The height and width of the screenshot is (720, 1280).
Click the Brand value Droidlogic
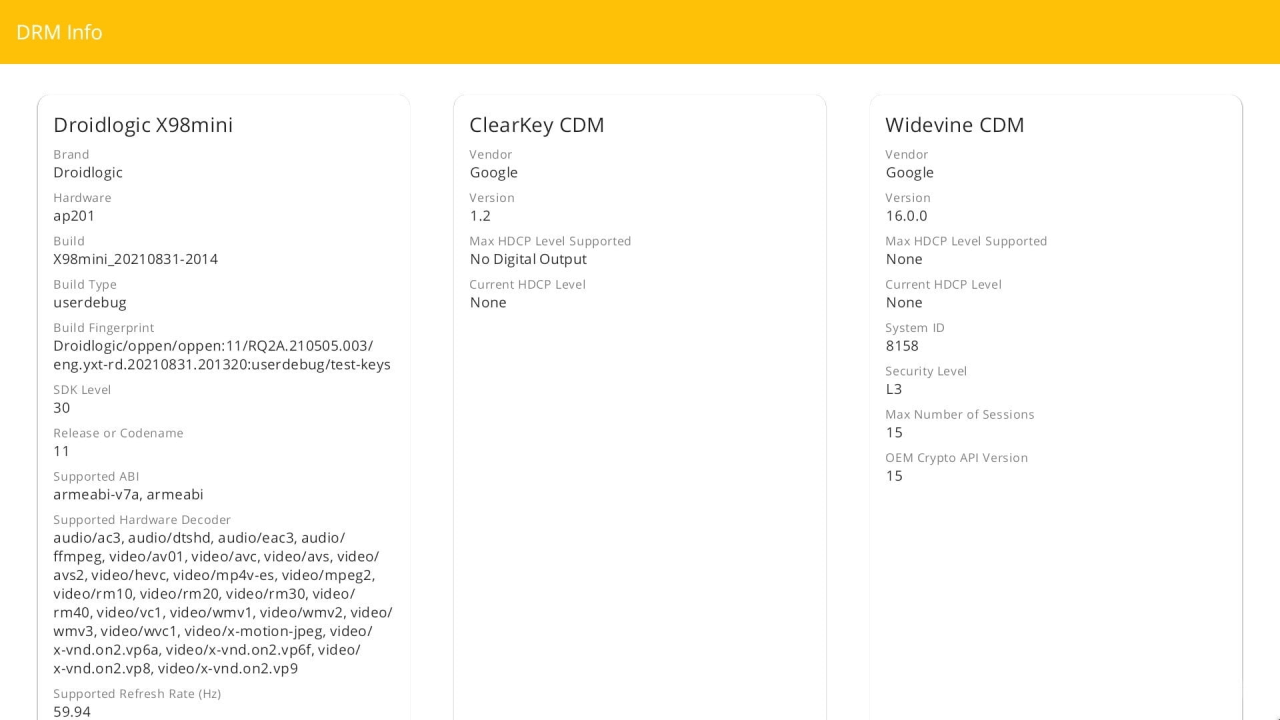[x=88, y=173]
